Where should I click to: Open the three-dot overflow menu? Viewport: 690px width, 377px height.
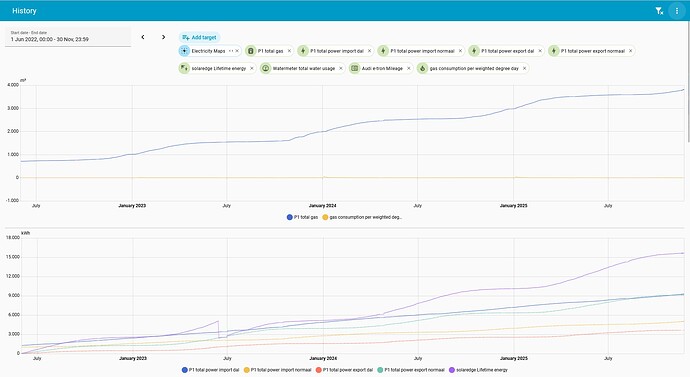pos(677,11)
